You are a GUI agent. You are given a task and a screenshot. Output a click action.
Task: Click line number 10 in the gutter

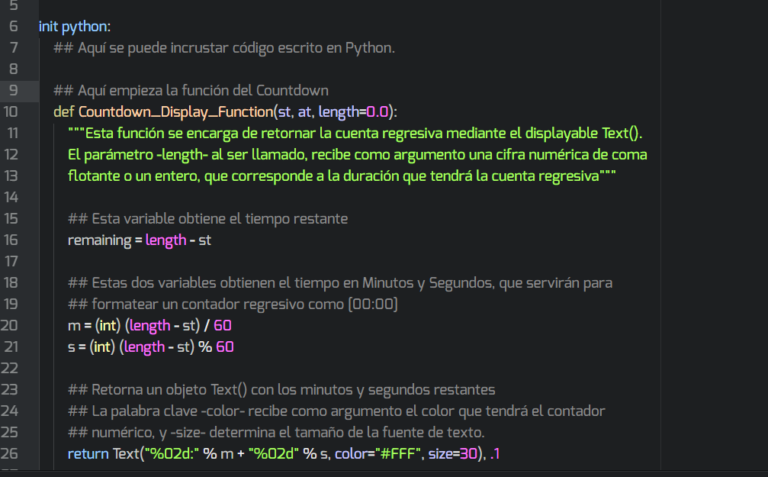(13, 111)
